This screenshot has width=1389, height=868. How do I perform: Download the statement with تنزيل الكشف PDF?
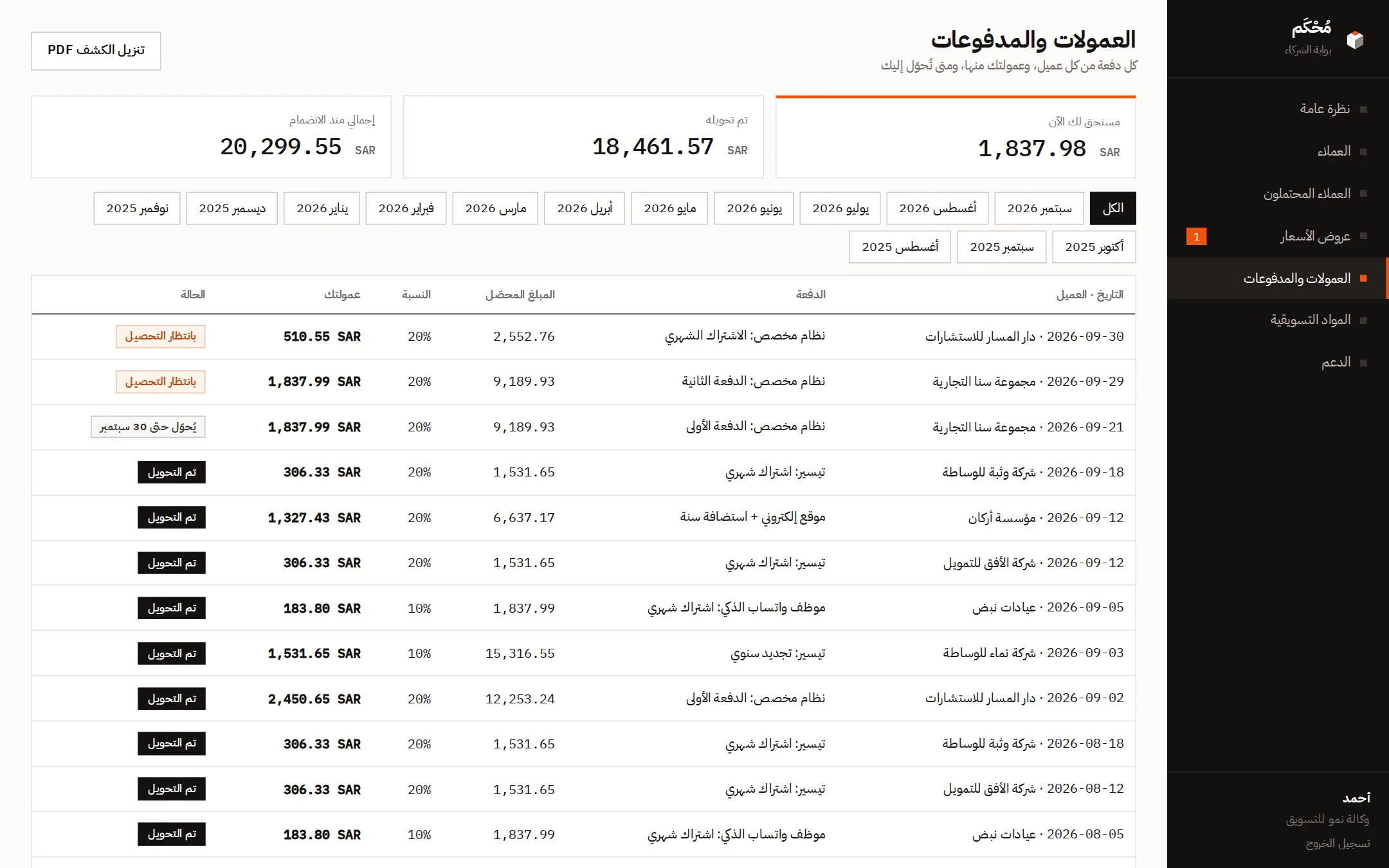pos(96,50)
